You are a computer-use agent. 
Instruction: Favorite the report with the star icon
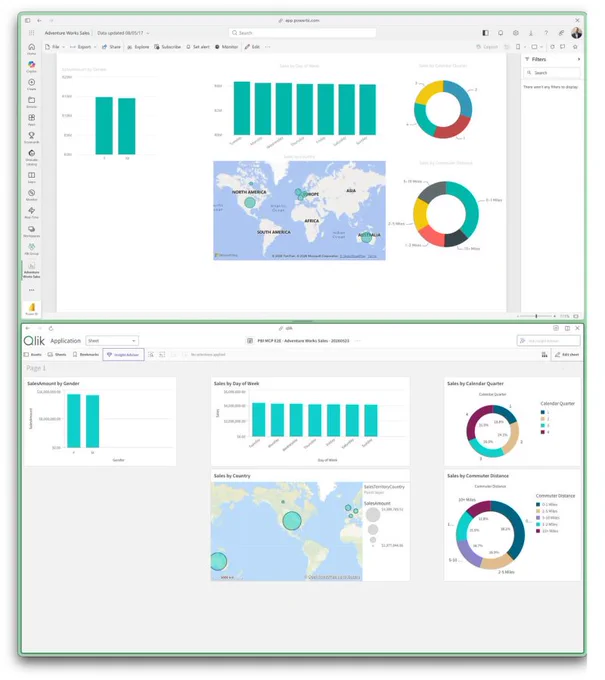point(575,47)
